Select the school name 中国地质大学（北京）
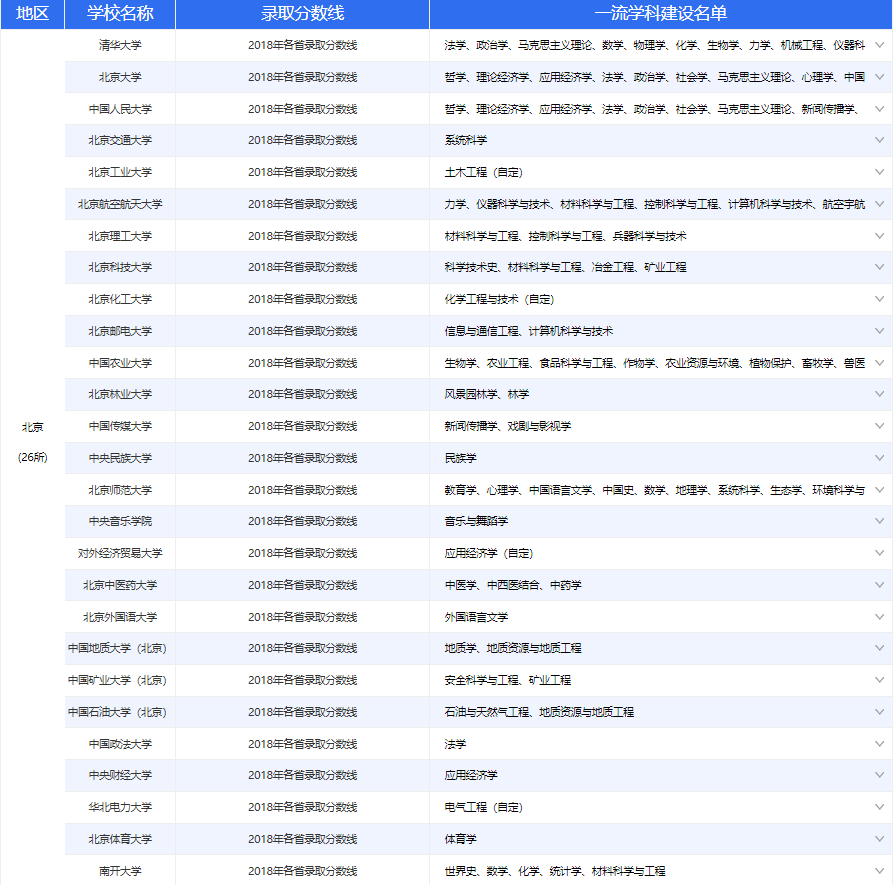The image size is (893, 885). (x=117, y=648)
